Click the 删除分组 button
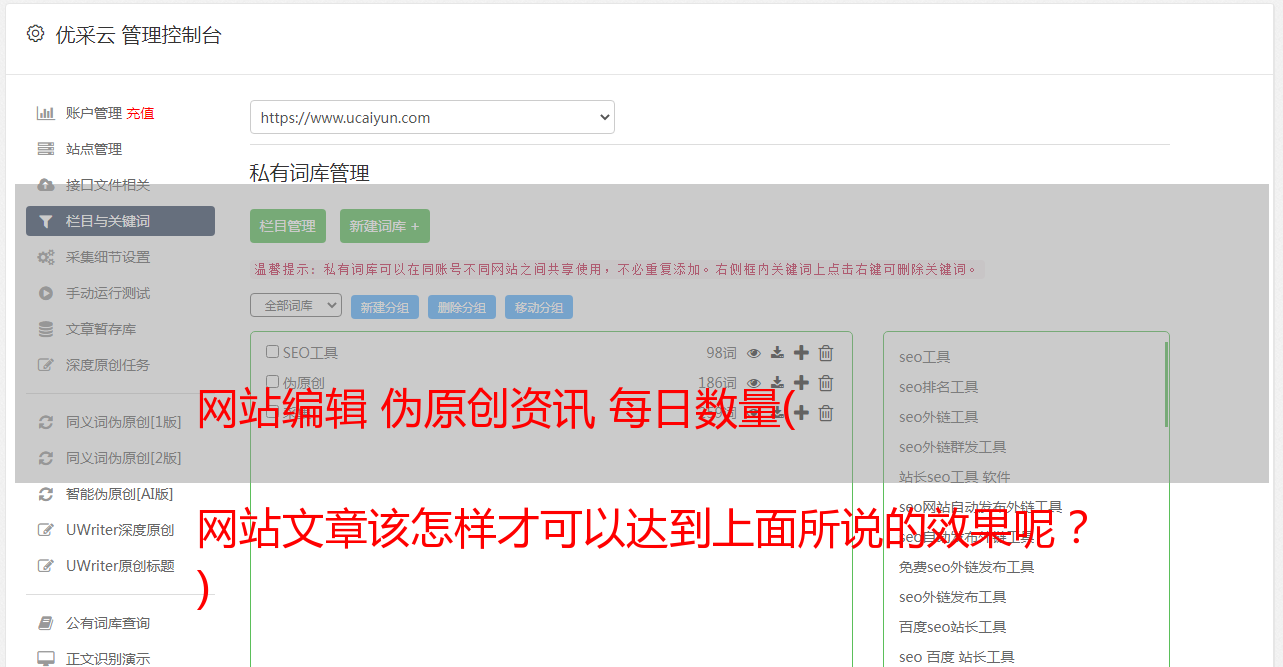Viewport: 1283px width, 667px height. (462, 307)
